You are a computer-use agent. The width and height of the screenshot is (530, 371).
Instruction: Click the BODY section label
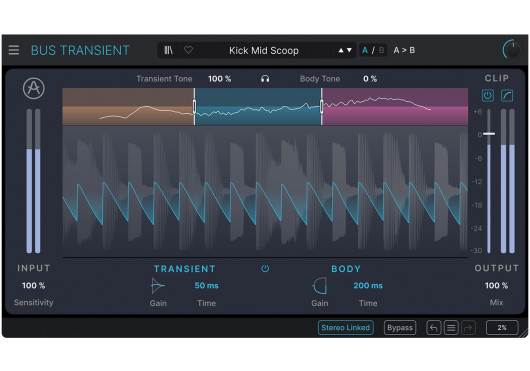pos(346,269)
